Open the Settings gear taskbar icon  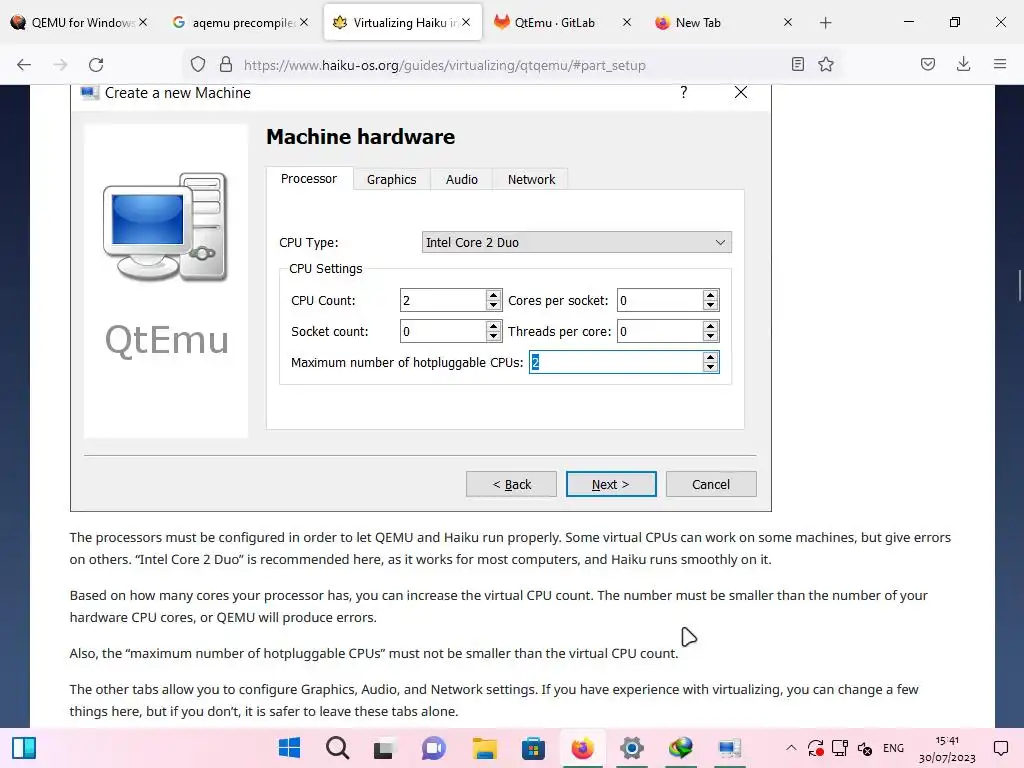(632, 748)
